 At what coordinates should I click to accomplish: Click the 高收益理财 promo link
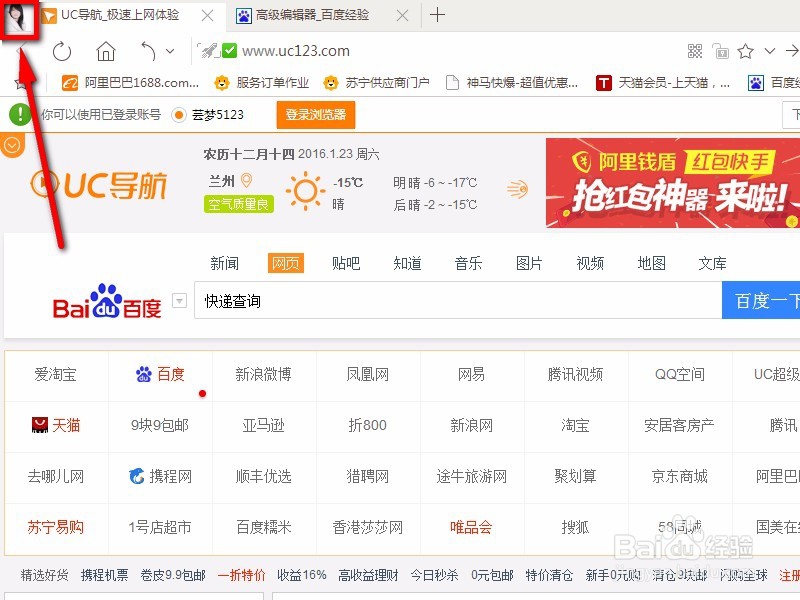368,576
